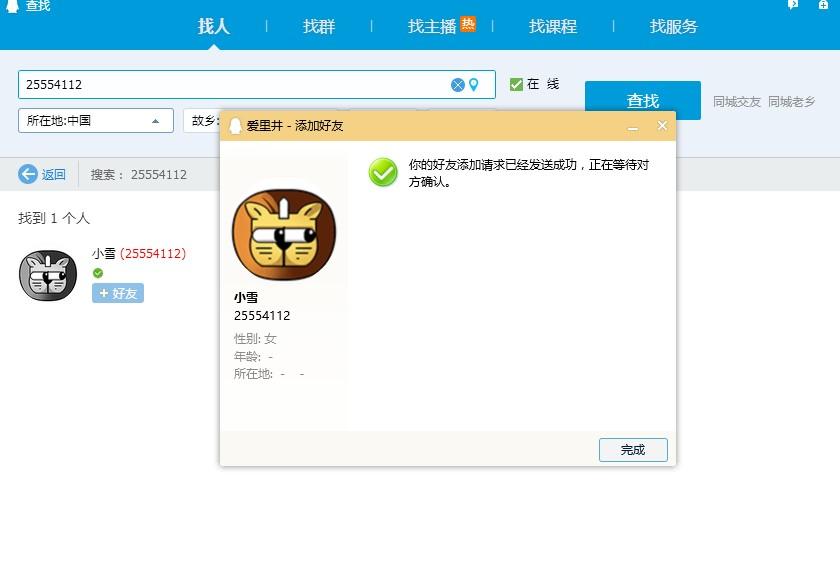Click the 搜索： 25554112 breadcrumb text
The width and height of the screenshot is (840, 567).
pos(139,174)
